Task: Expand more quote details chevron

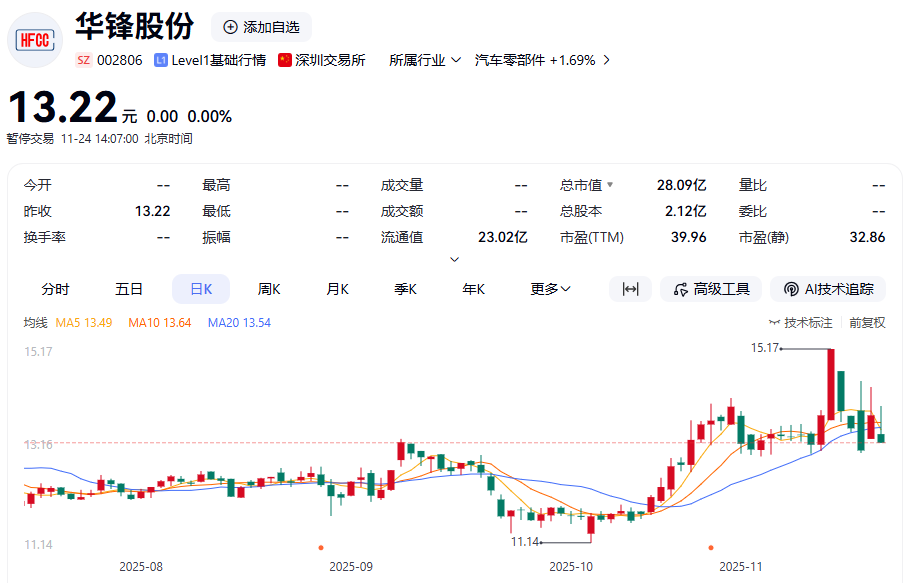Action: (455, 259)
